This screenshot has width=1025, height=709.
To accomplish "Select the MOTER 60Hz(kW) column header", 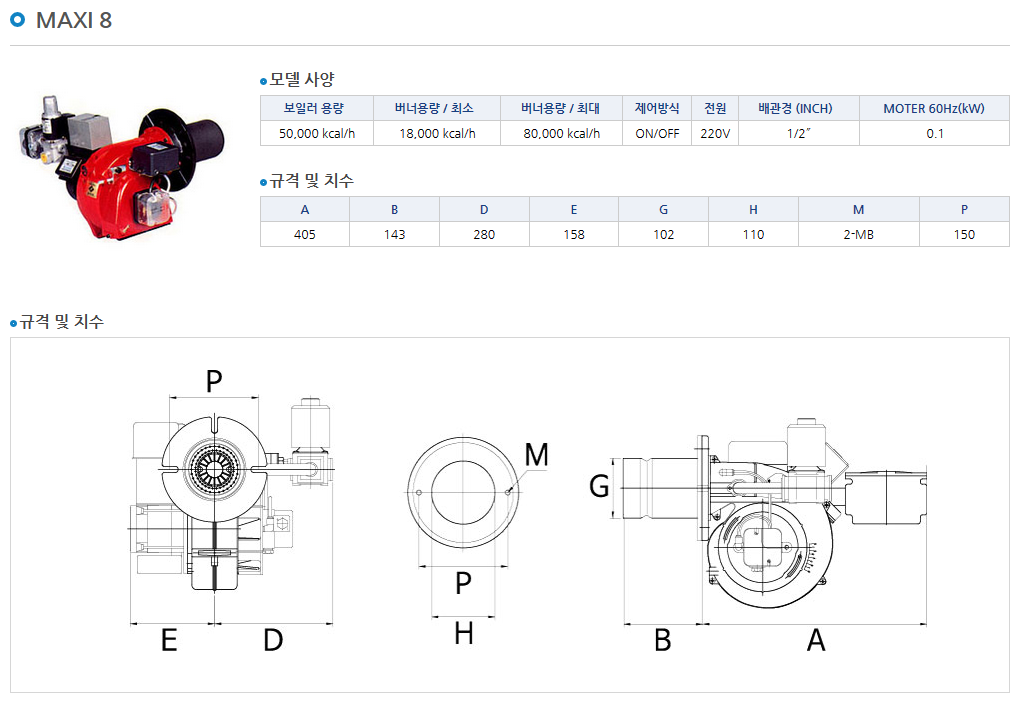I will click(x=934, y=108).
